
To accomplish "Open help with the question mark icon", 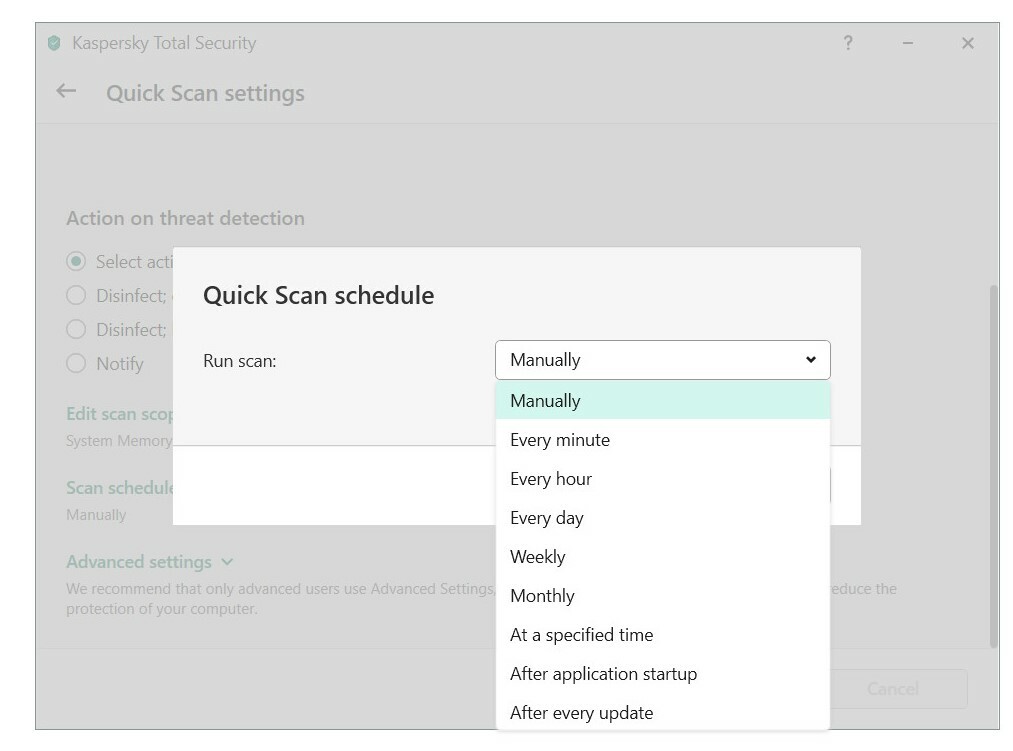I will (x=848, y=43).
